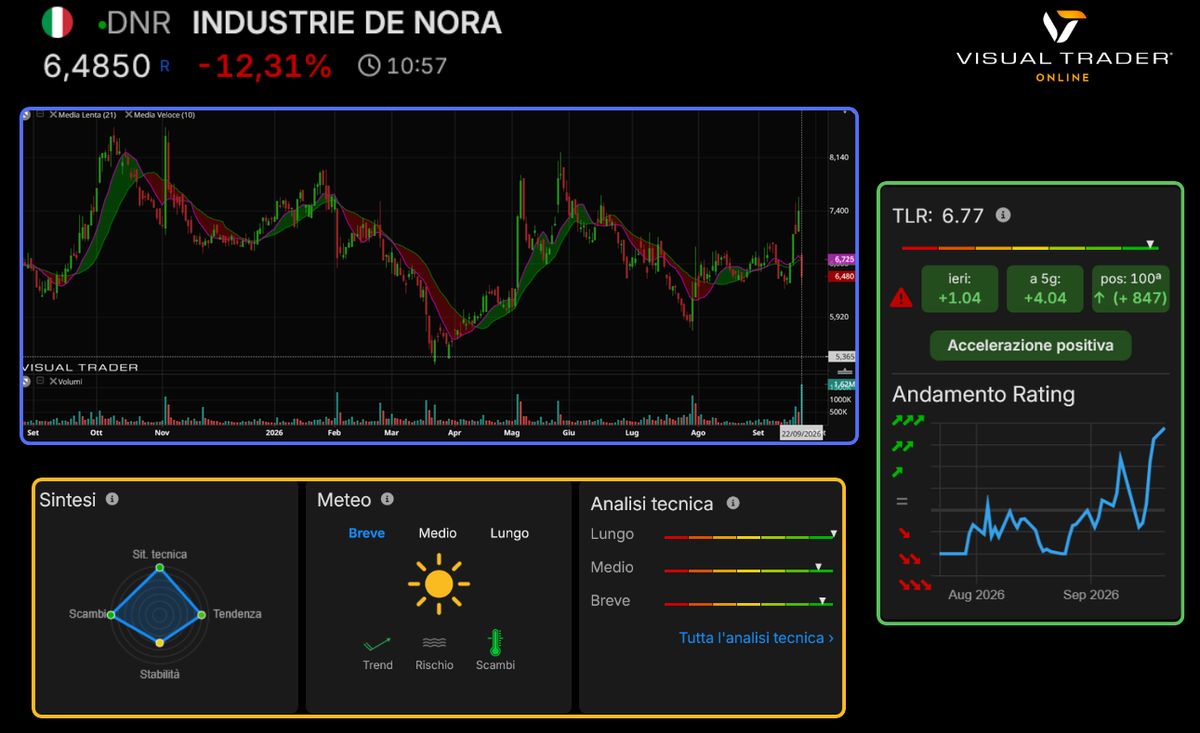The width and height of the screenshot is (1200, 733).
Task: Click the triple green arrows rating icon
Action: [909, 420]
